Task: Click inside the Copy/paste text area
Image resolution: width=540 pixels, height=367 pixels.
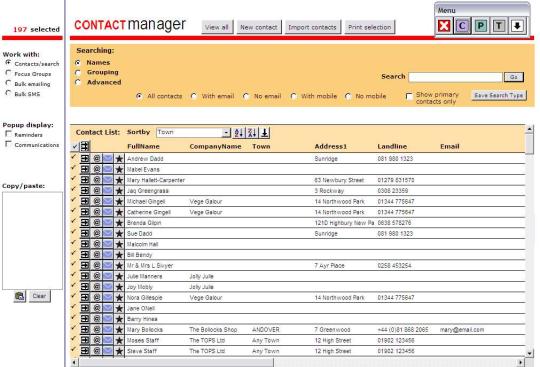Action: pyautogui.click(x=32, y=241)
